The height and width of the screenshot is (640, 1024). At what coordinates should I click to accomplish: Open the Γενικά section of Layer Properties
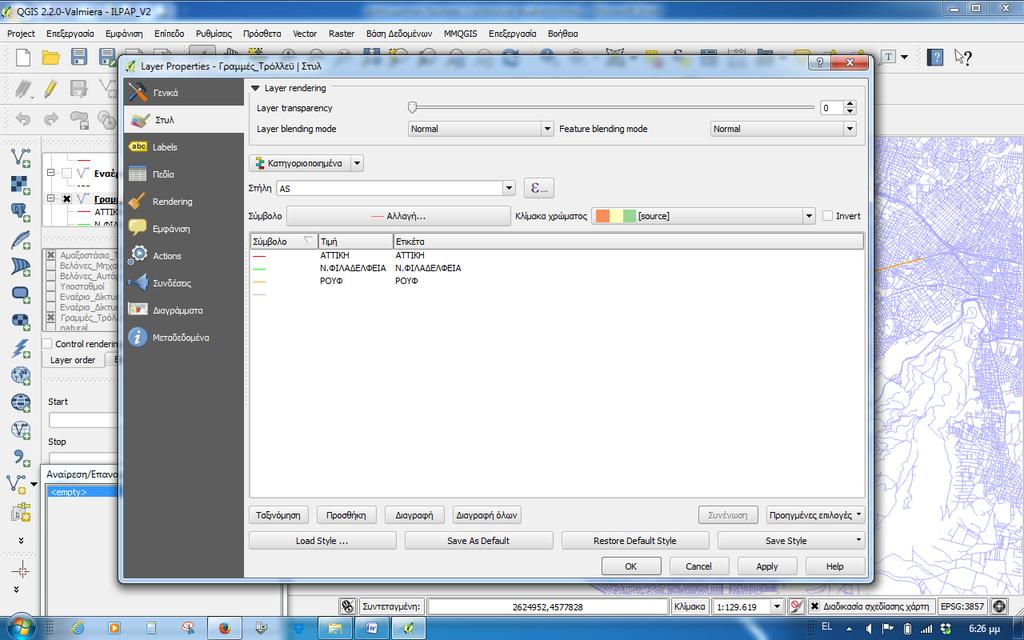184,93
